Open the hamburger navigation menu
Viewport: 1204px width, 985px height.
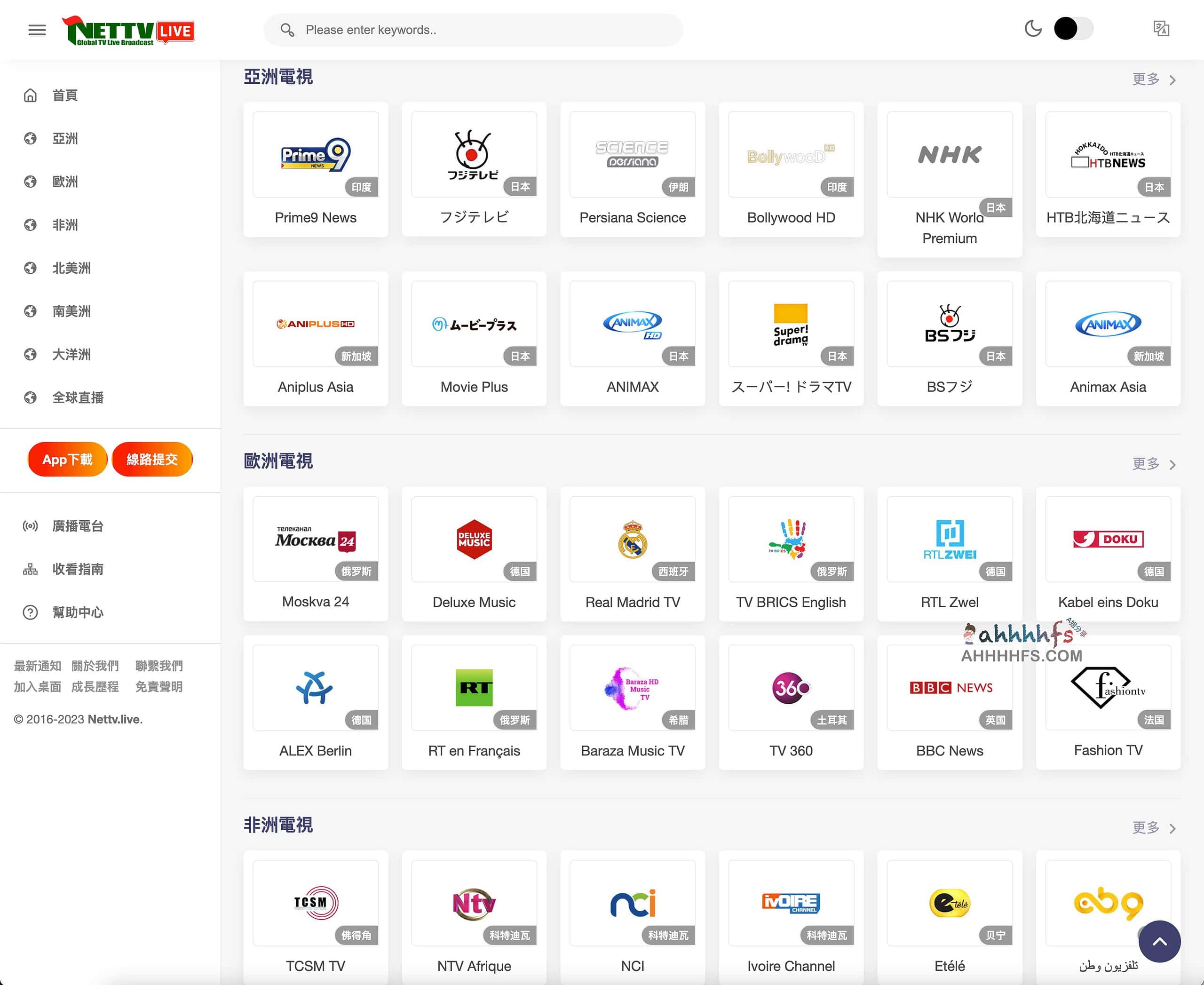(37, 30)
